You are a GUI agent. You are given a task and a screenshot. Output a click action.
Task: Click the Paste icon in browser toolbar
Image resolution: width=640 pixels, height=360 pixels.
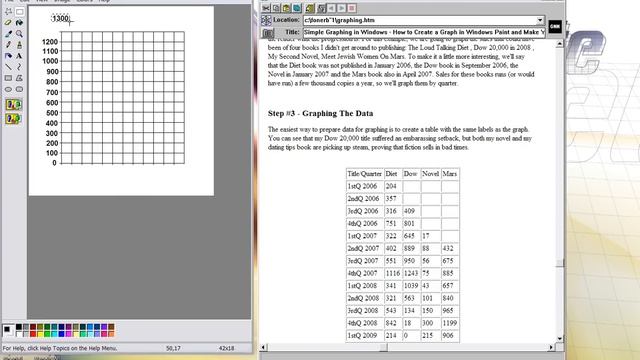pyautogui.click(x=287, y=8)
